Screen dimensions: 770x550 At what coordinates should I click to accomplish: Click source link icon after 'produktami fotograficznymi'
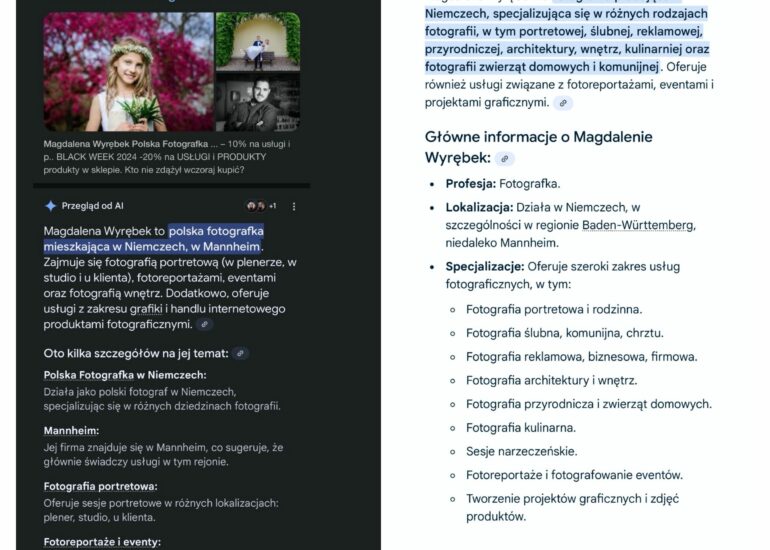coord(205,324)
